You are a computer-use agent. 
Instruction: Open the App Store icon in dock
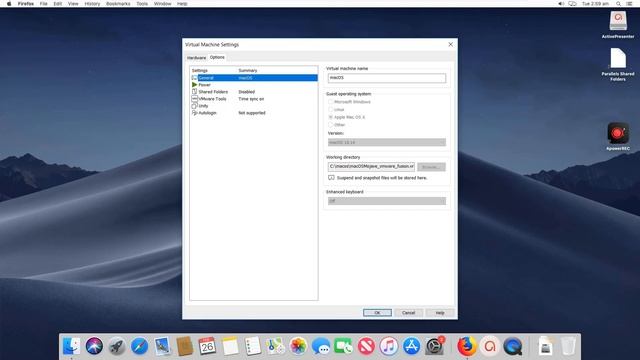coord(411,346)
